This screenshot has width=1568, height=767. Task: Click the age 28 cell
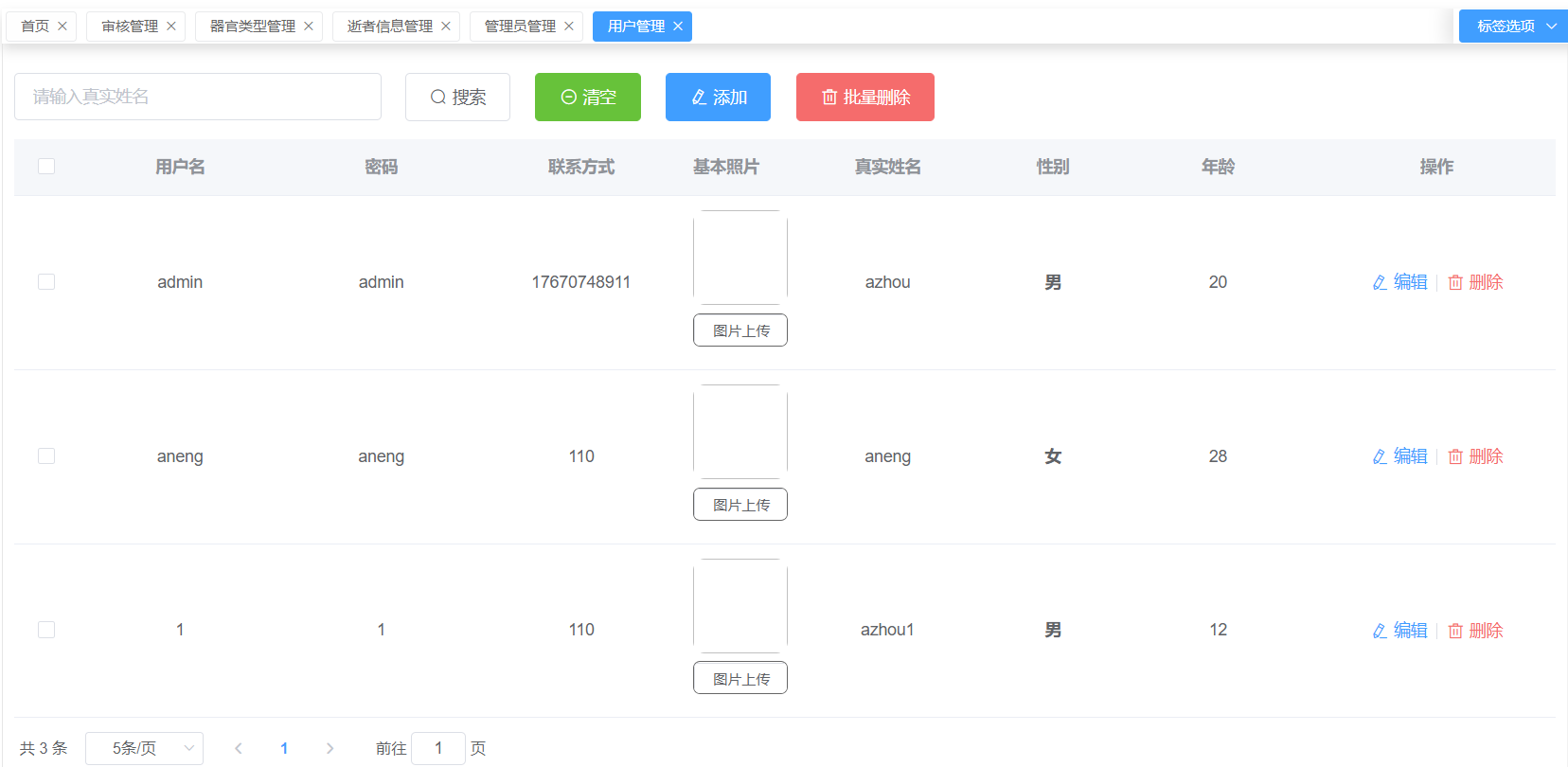pos(1218,456)
